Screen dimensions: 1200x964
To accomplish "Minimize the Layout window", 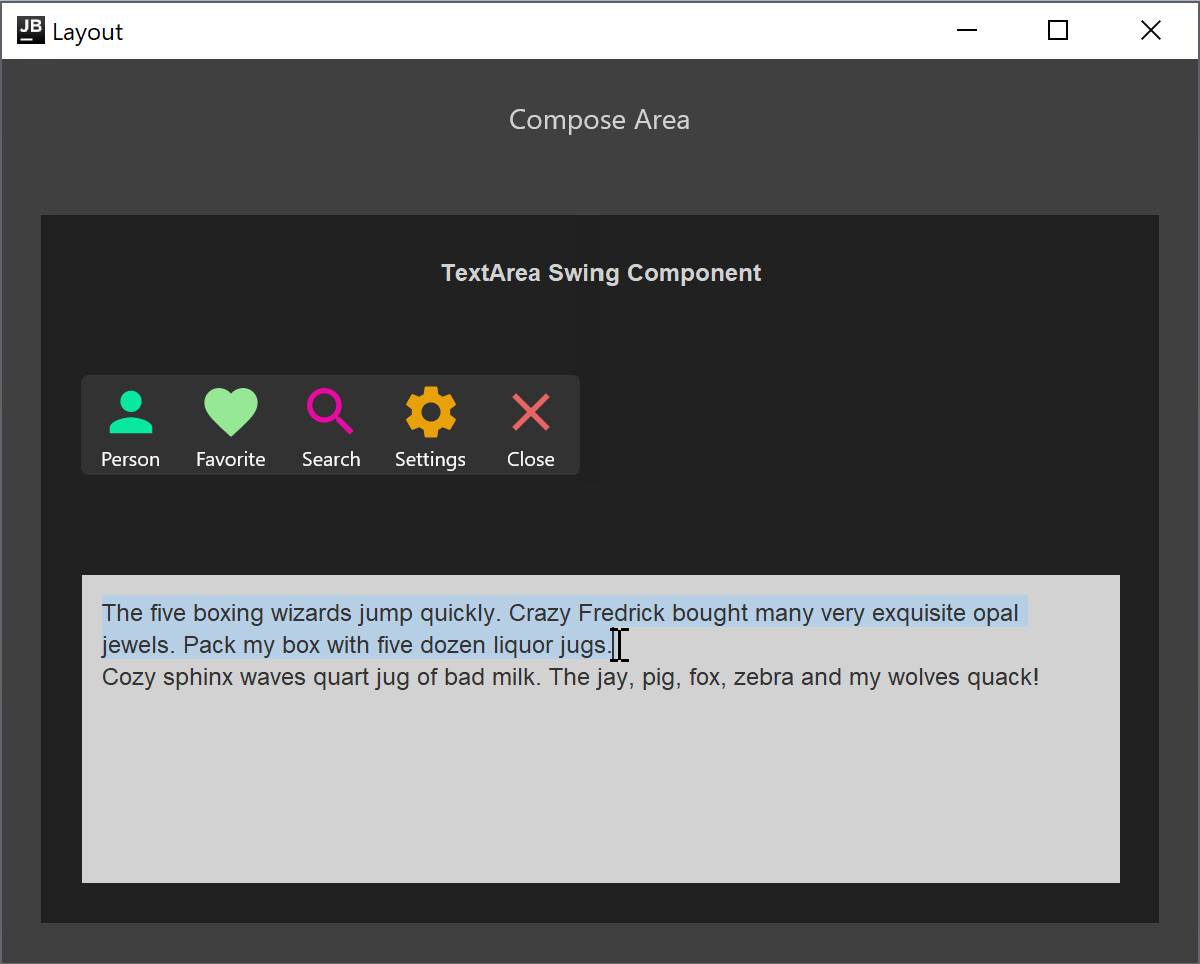I will click(x=966, y=31).
